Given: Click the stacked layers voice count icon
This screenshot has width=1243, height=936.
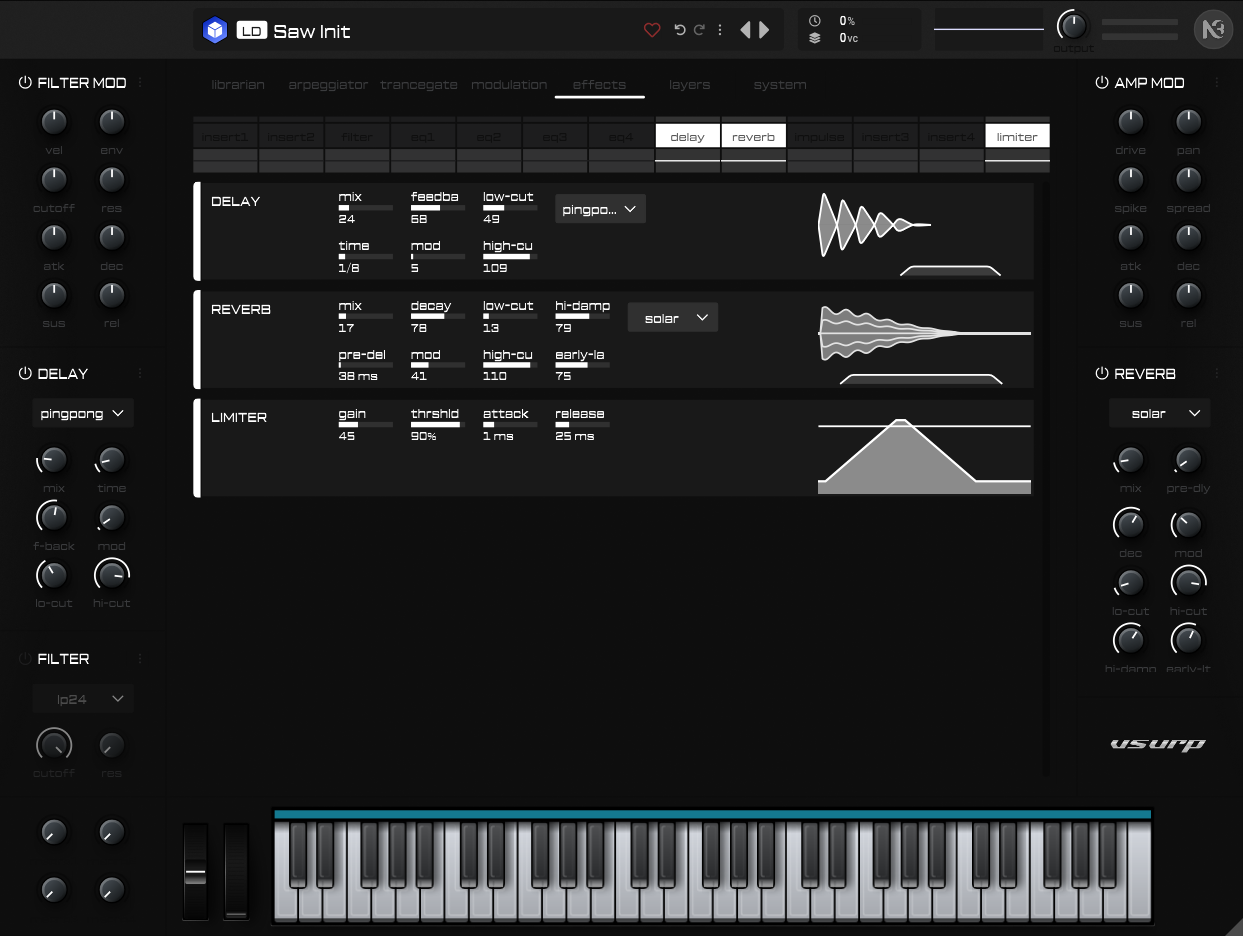Looking at the screenshot, I should tap(814, 38).
